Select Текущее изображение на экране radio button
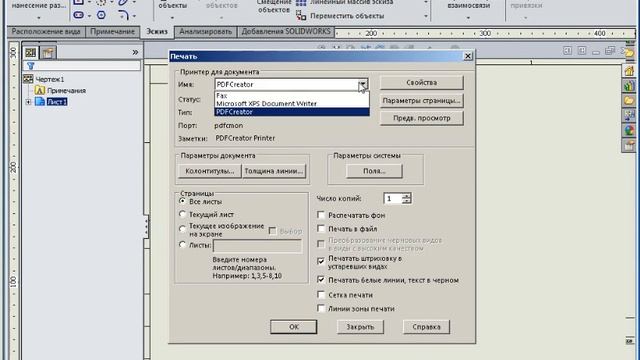Viewport: 640px width, 360px height. tap(182, 229)
